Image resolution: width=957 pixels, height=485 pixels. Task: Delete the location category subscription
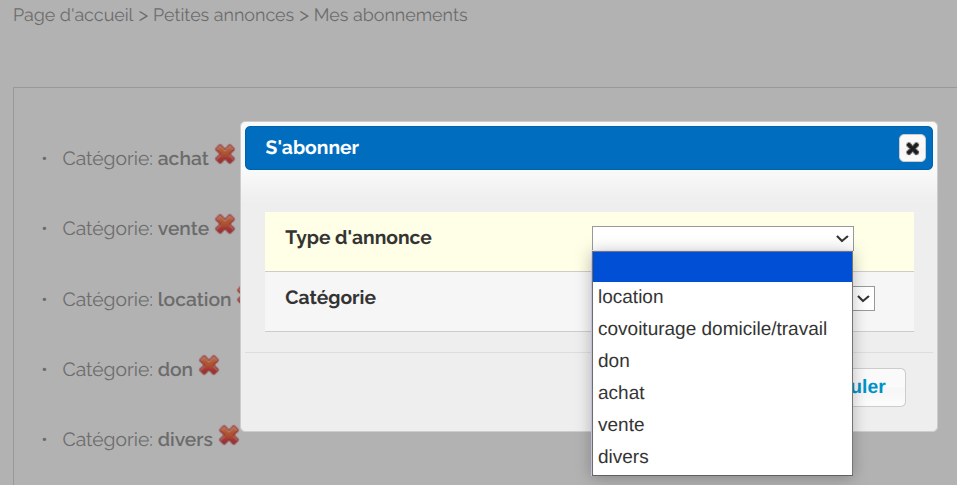tap(239, 296)
